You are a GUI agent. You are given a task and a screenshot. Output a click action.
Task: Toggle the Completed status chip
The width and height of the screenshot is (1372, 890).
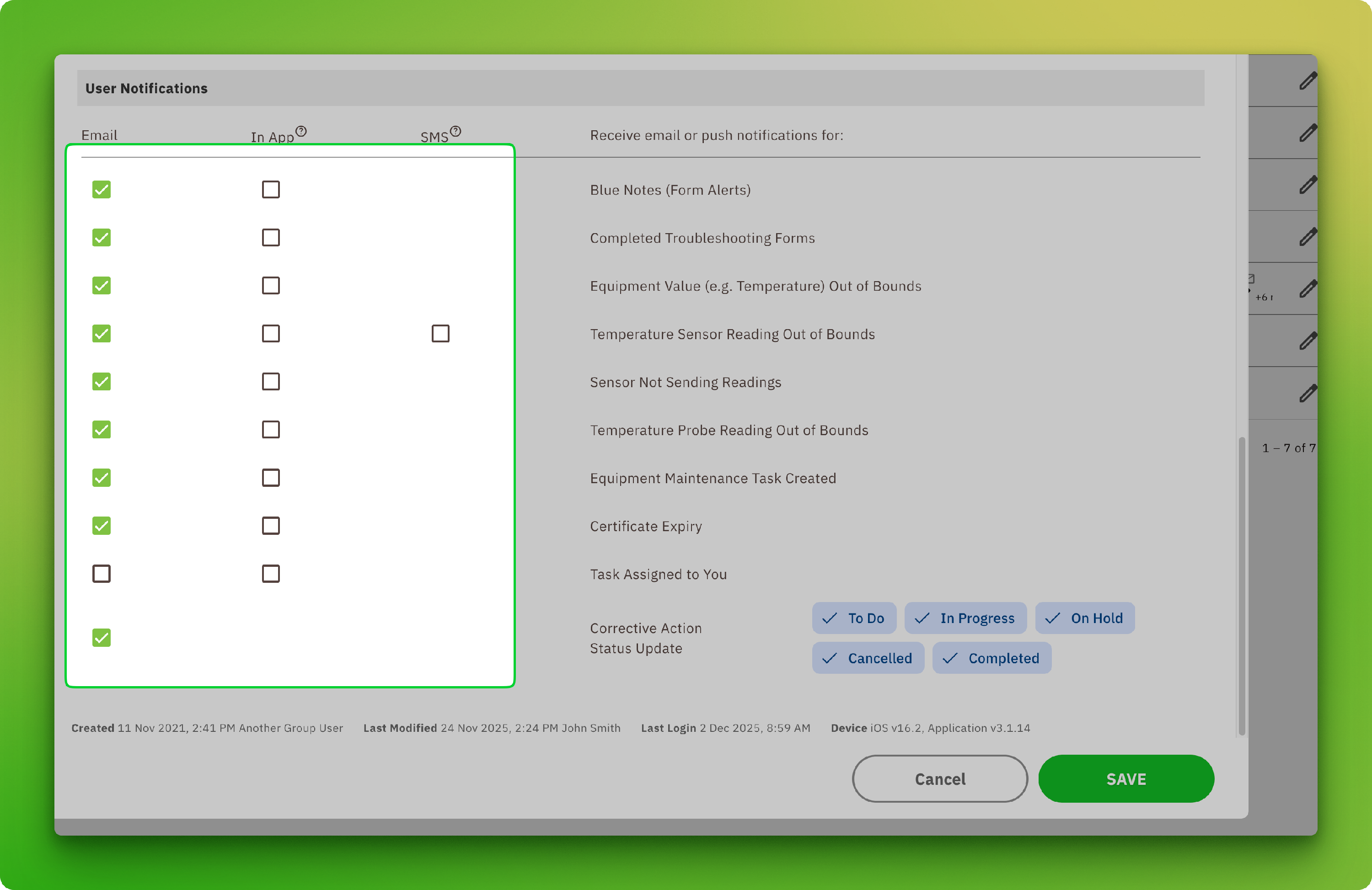991,658
